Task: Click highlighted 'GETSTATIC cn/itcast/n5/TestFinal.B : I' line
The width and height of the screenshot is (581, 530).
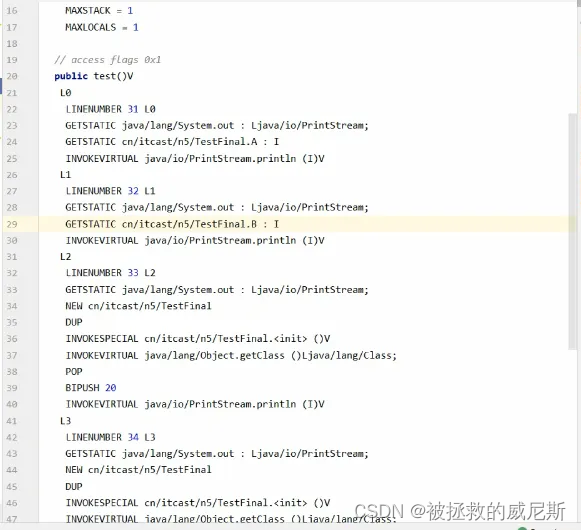Action: pos(172,224)
